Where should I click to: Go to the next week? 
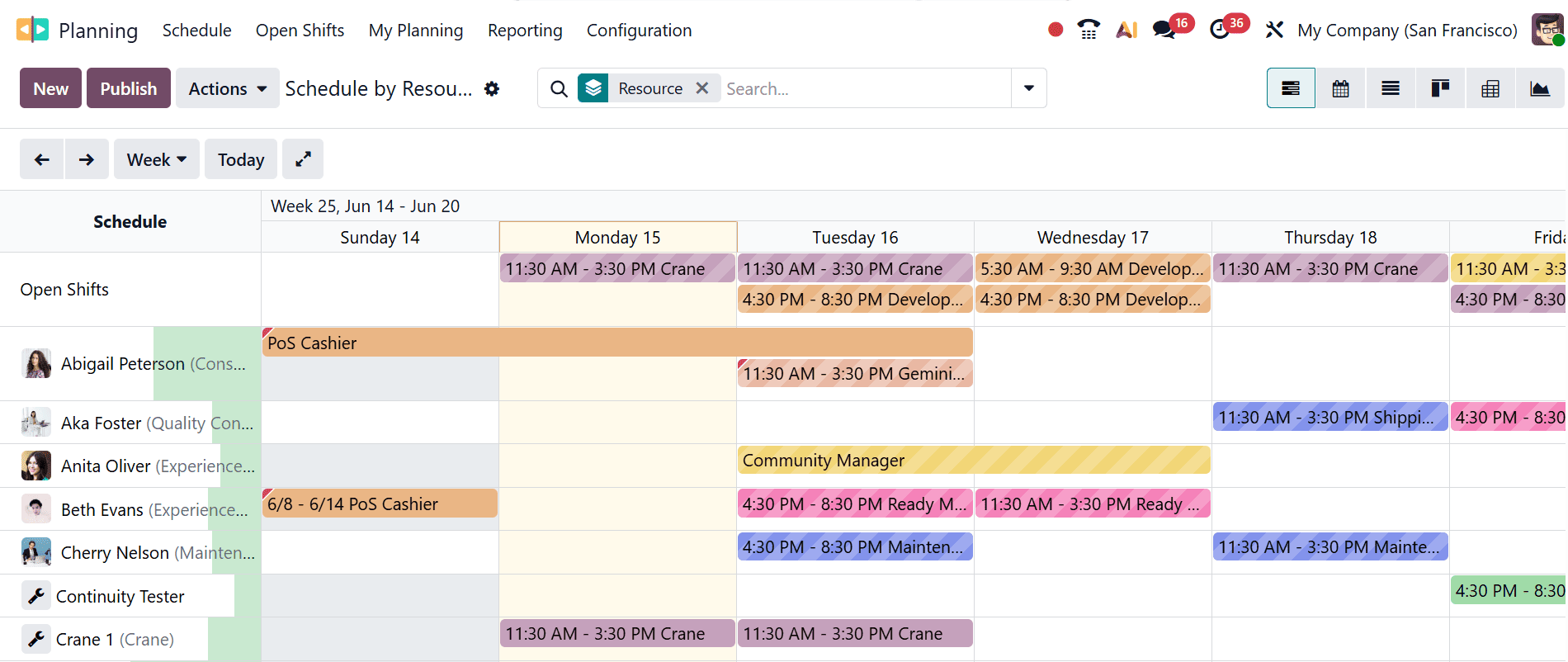coord(87,159)
